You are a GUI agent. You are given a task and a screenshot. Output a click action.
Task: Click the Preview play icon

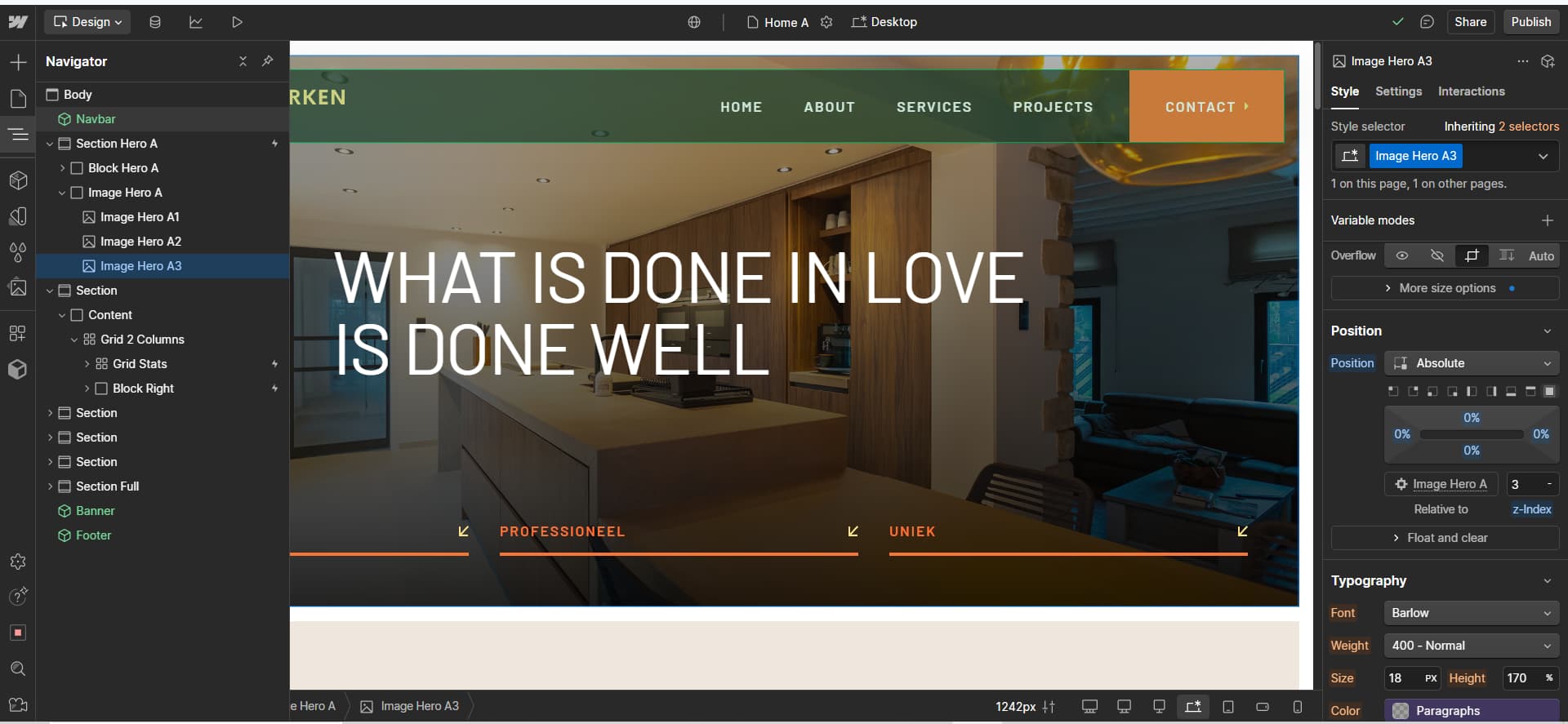(237, 22)
